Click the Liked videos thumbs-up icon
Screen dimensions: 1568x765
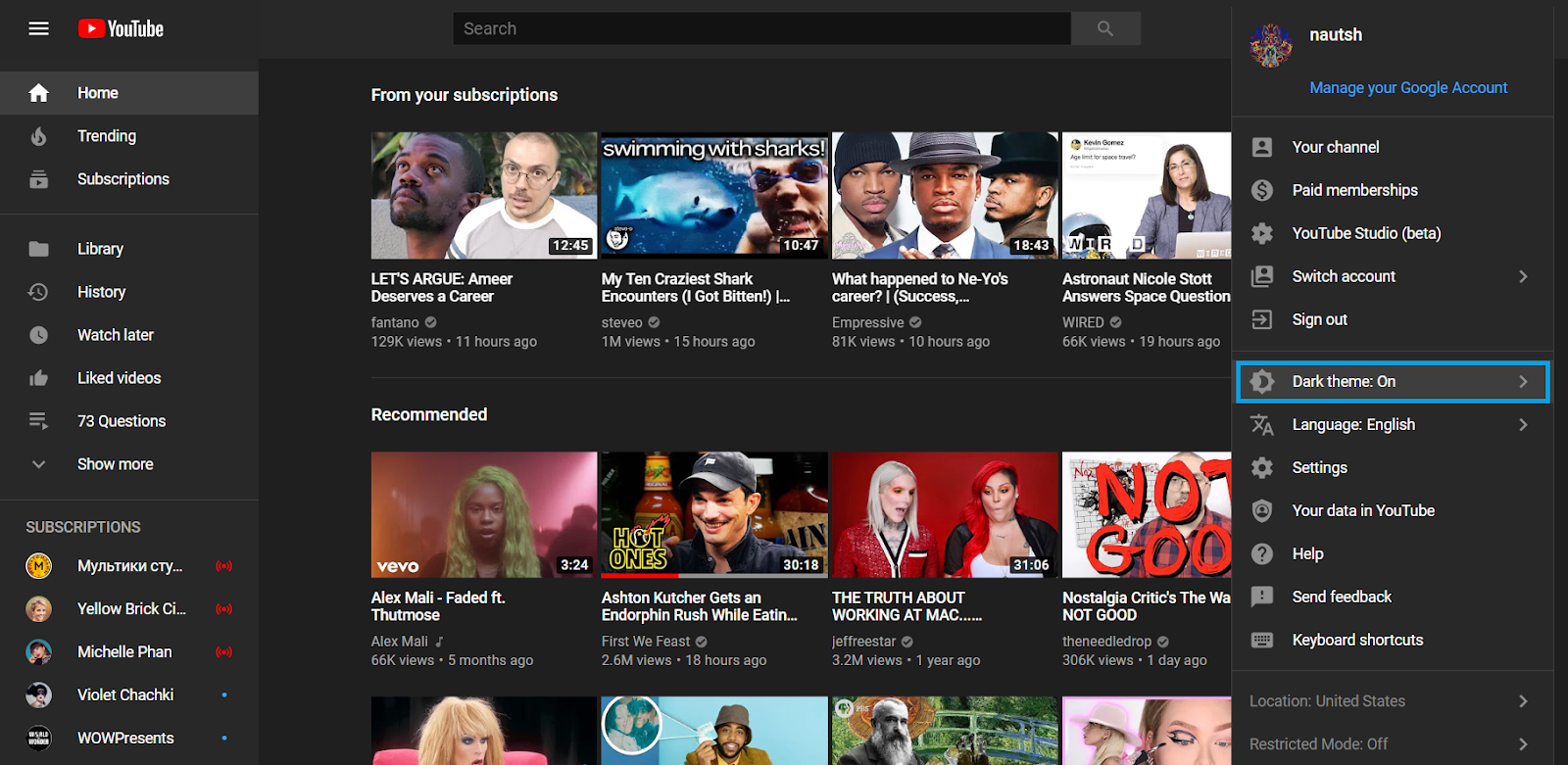click(x=38, y=378)
